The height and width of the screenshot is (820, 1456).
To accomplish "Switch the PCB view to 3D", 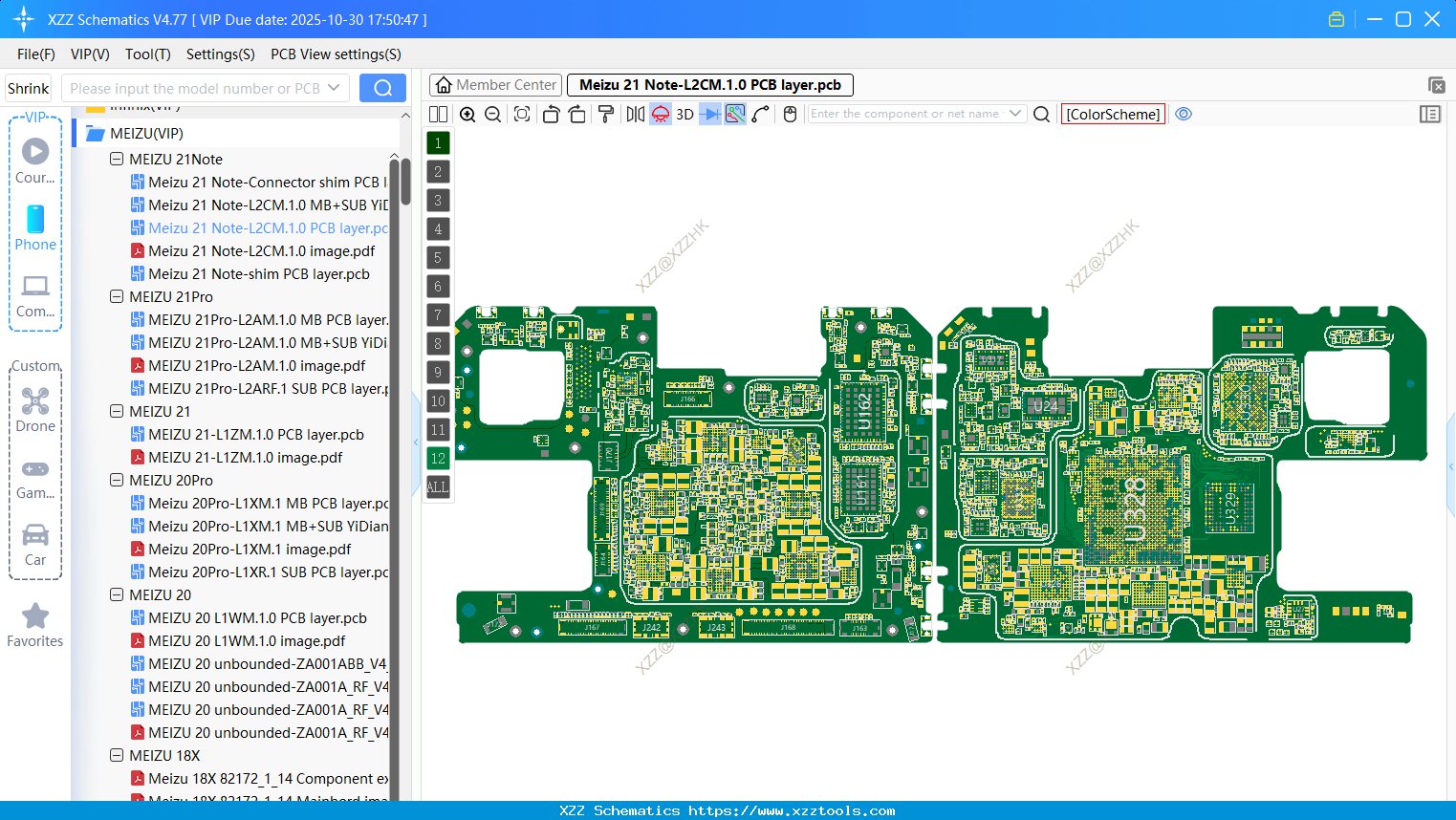I will tap(684, 114).
